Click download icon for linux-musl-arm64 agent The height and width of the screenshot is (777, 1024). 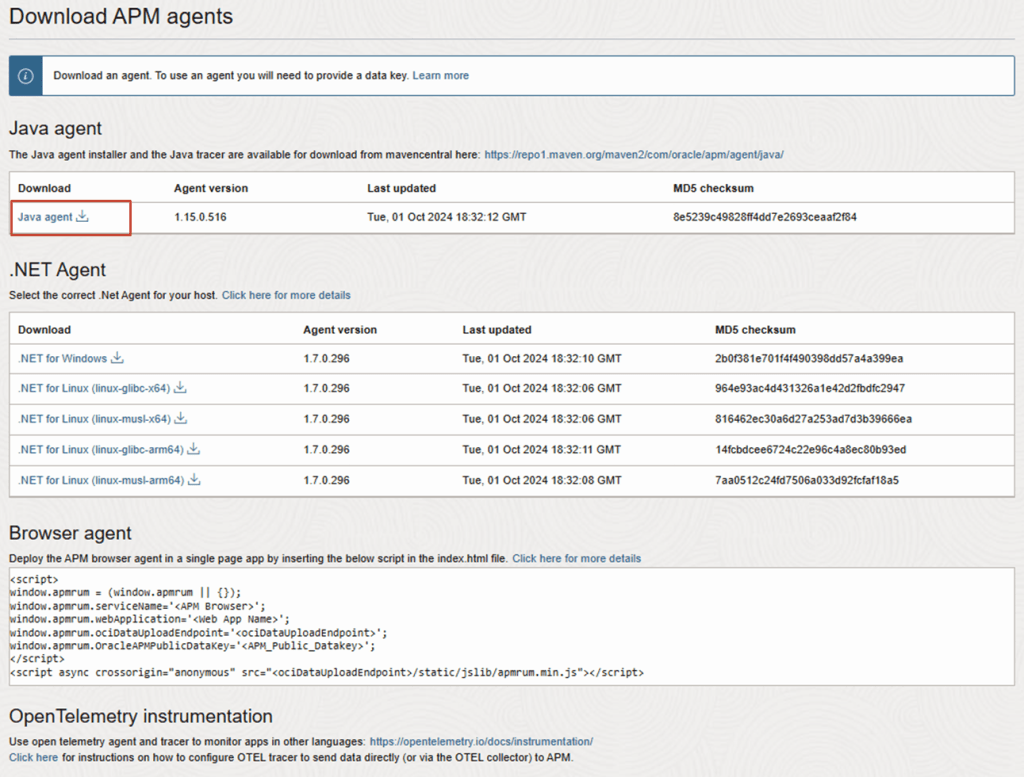pos(195,480)
